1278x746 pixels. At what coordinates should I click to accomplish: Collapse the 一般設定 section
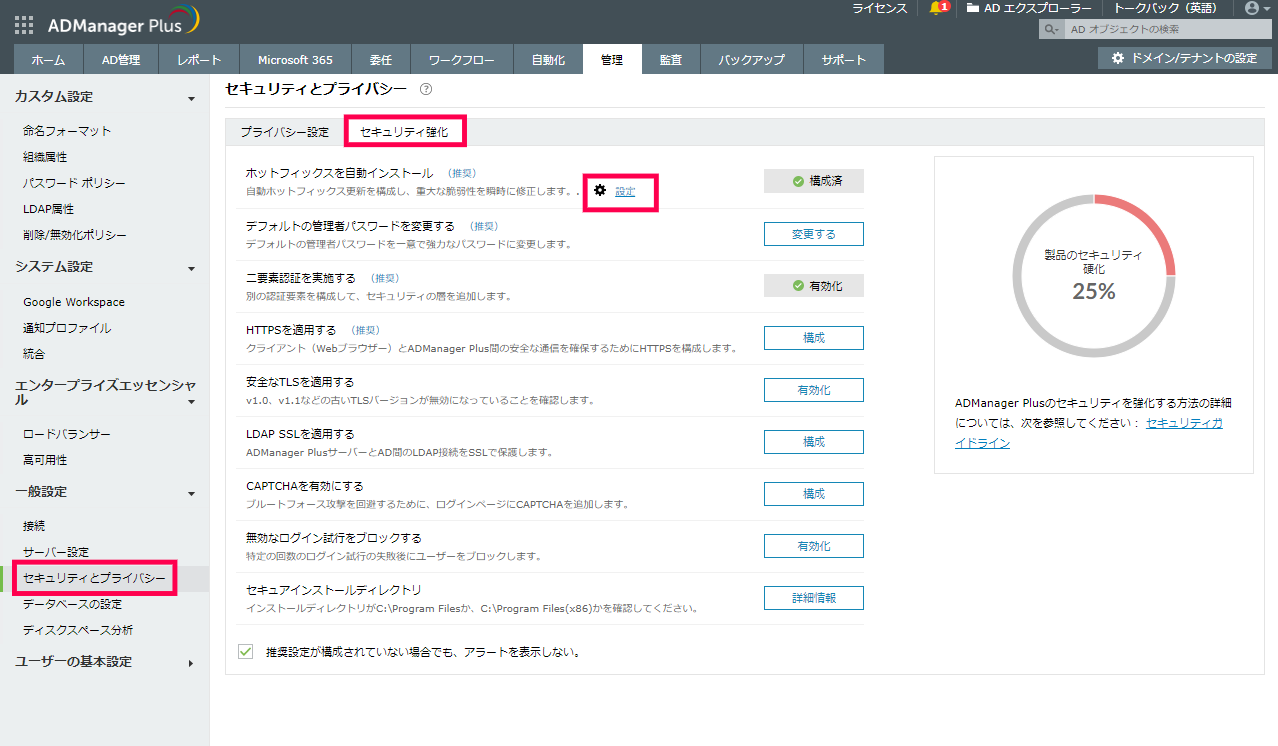pos(191,493)
